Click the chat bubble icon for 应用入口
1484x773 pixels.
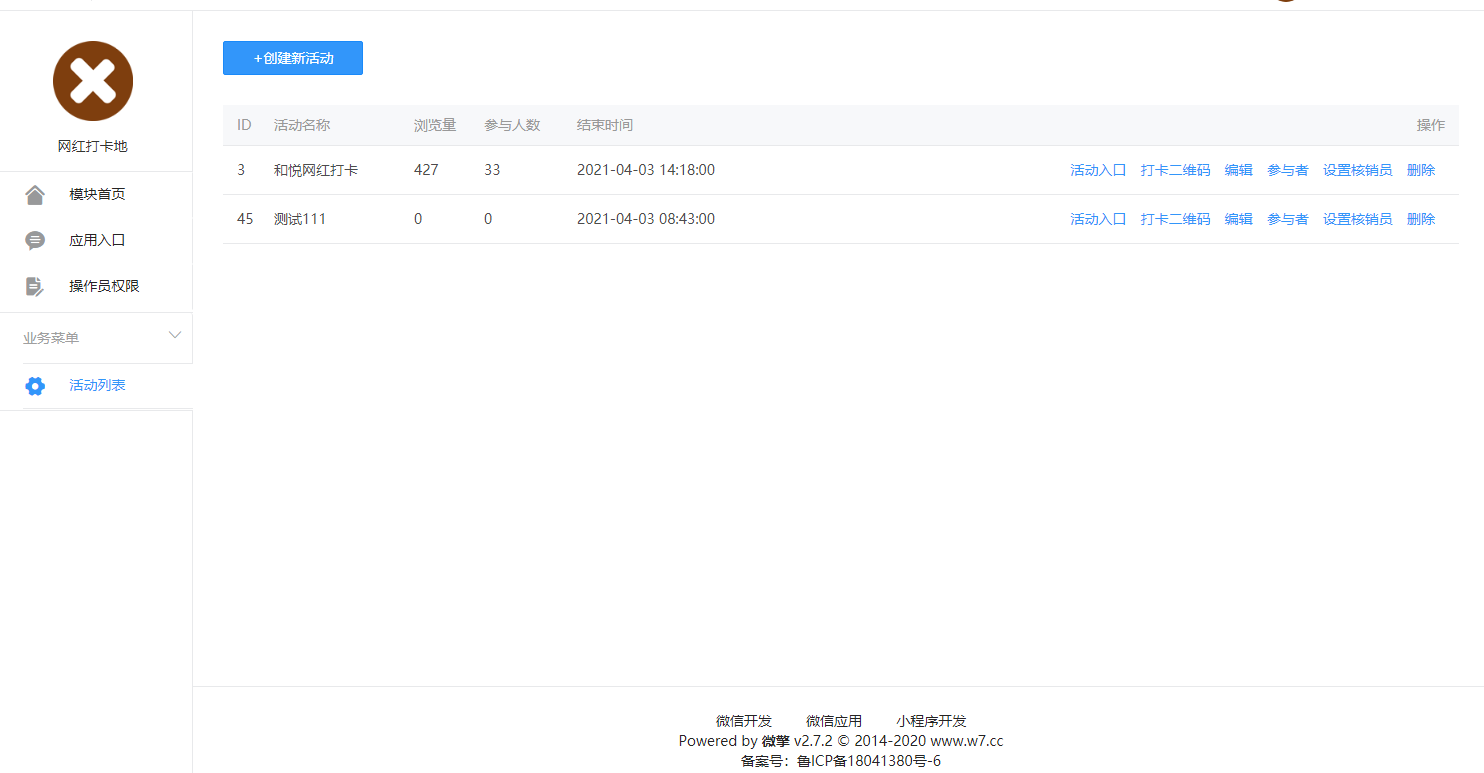35,241
